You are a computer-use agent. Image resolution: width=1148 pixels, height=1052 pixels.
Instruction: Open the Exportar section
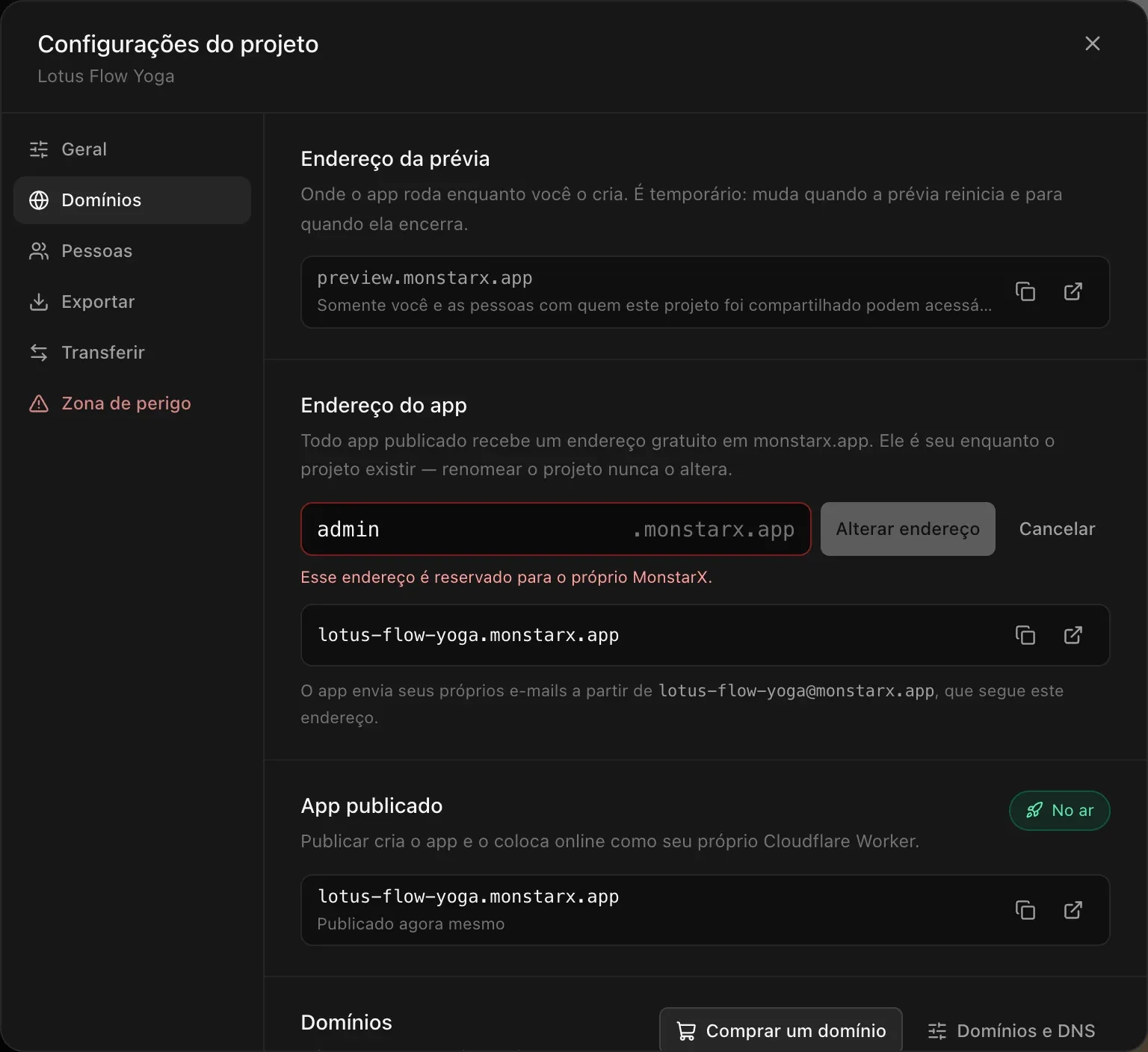point(132,302)
